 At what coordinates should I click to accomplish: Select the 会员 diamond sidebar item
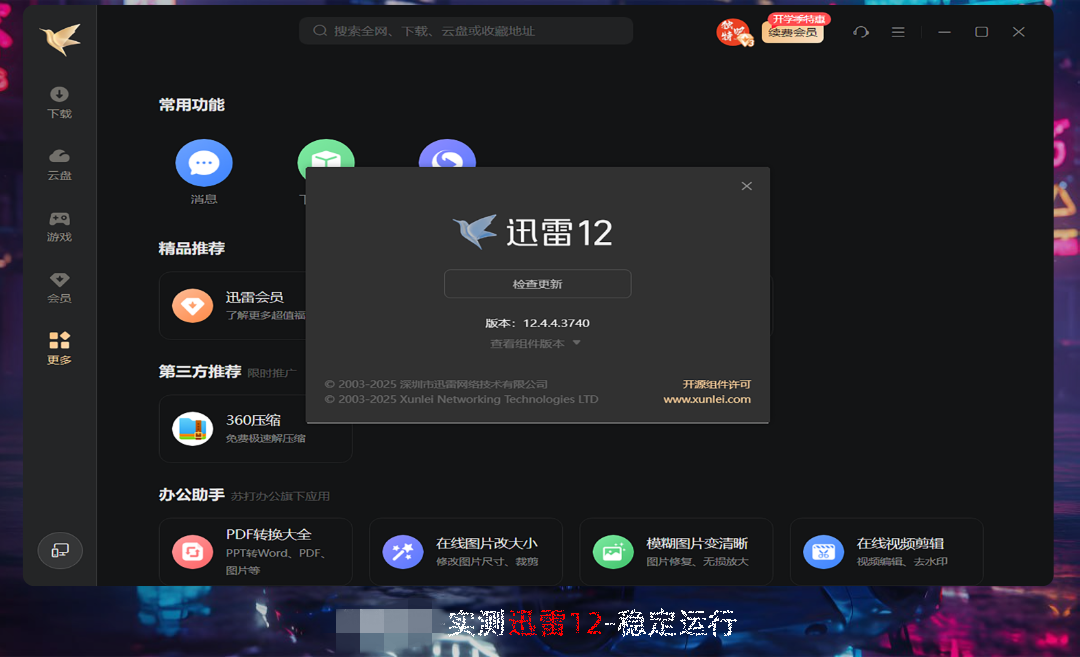click(59, 288)
